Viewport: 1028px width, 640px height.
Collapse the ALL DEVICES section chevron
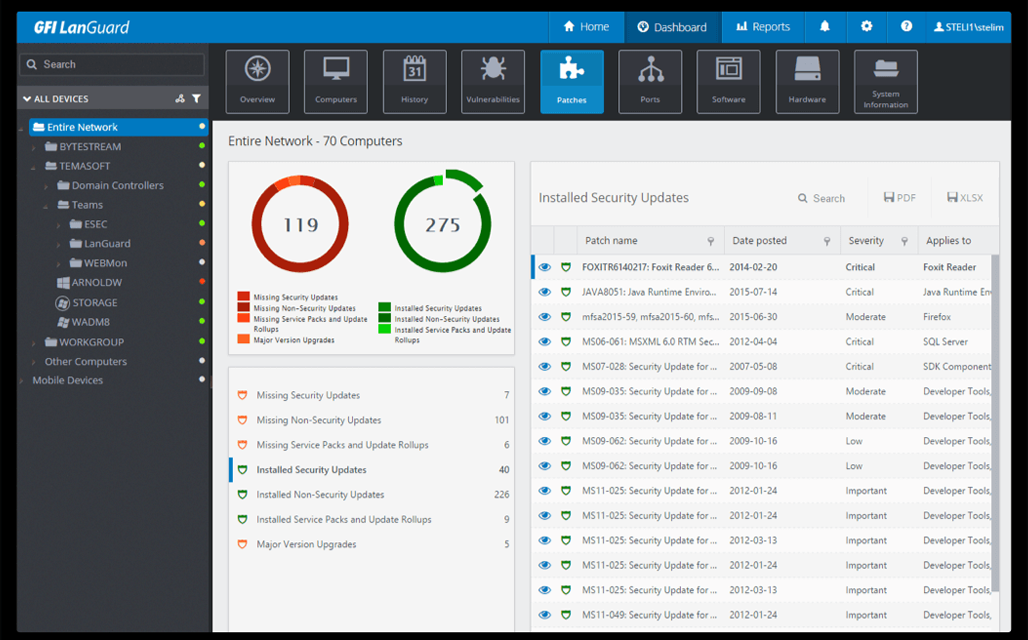(x=27, y=99)
